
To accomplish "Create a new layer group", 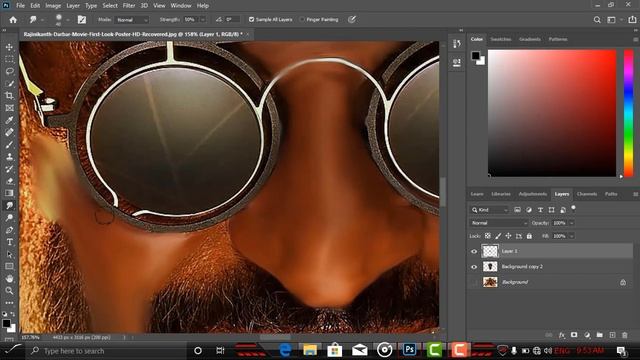I will (600, 335).
